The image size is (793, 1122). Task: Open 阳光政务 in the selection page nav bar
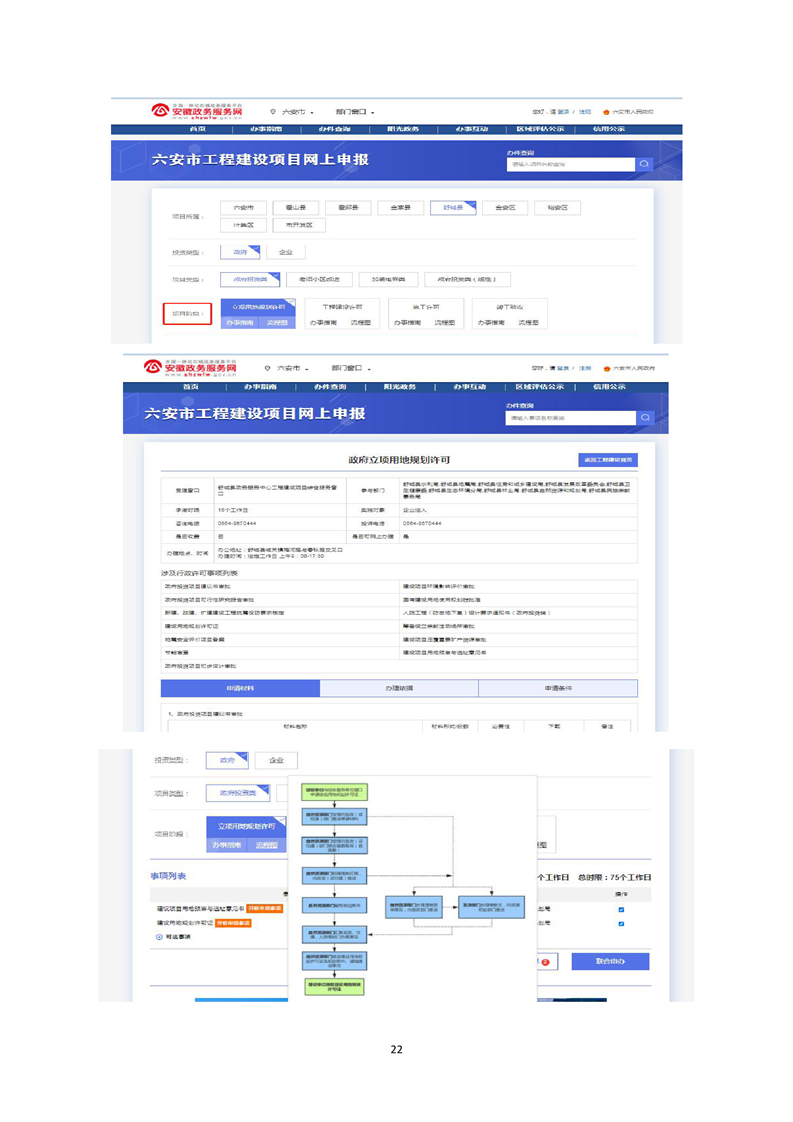(x=403, y=130)
